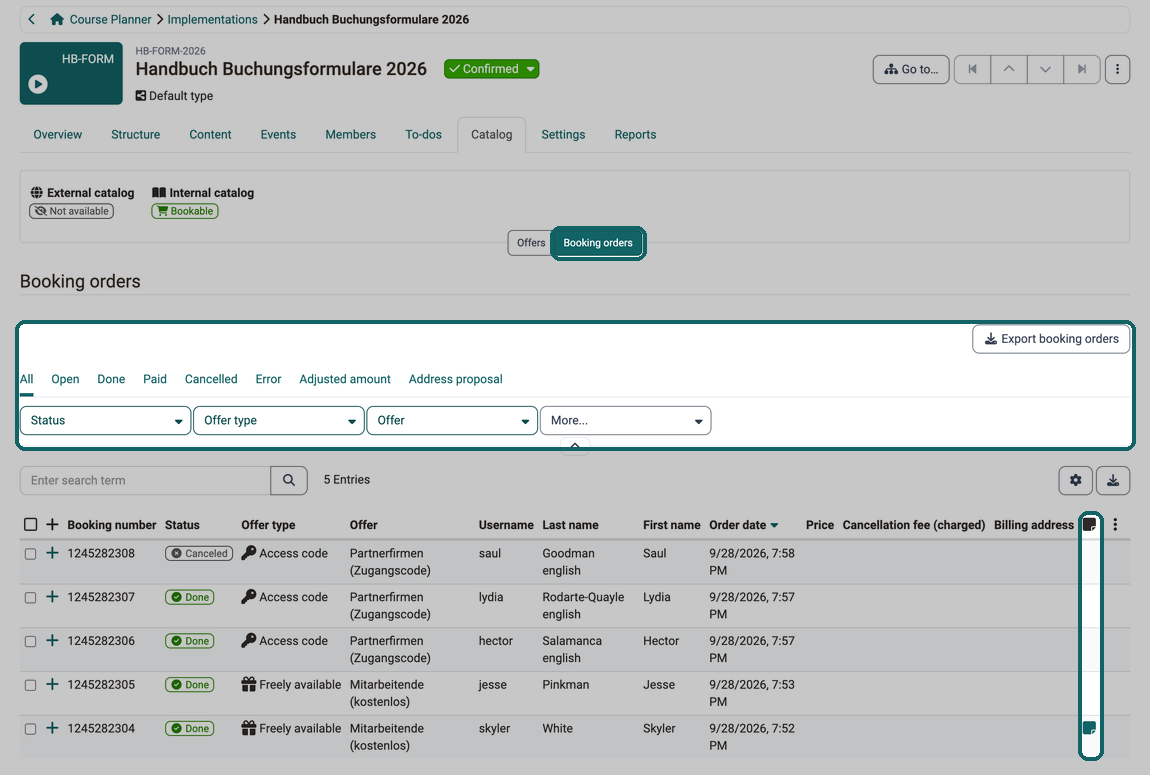Click the search magnifier button
This screenshot has height=775, width=1150.
pyautogui.click(x=289, y=480)
